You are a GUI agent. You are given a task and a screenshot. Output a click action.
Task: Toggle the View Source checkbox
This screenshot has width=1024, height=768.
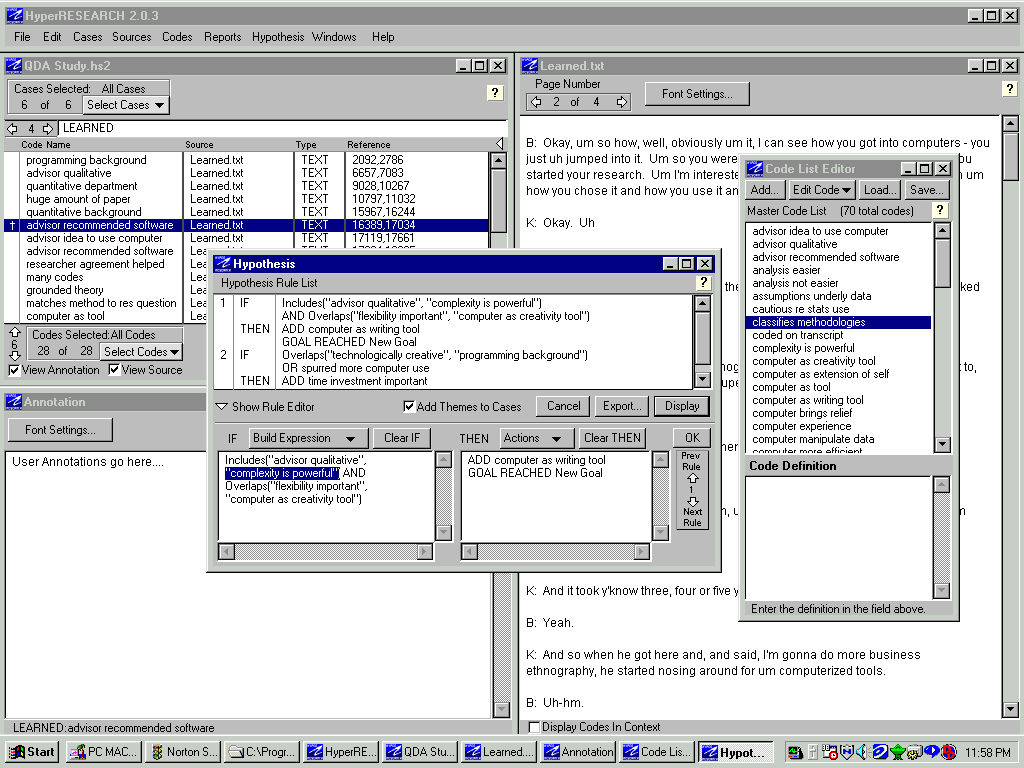point(114,370)
